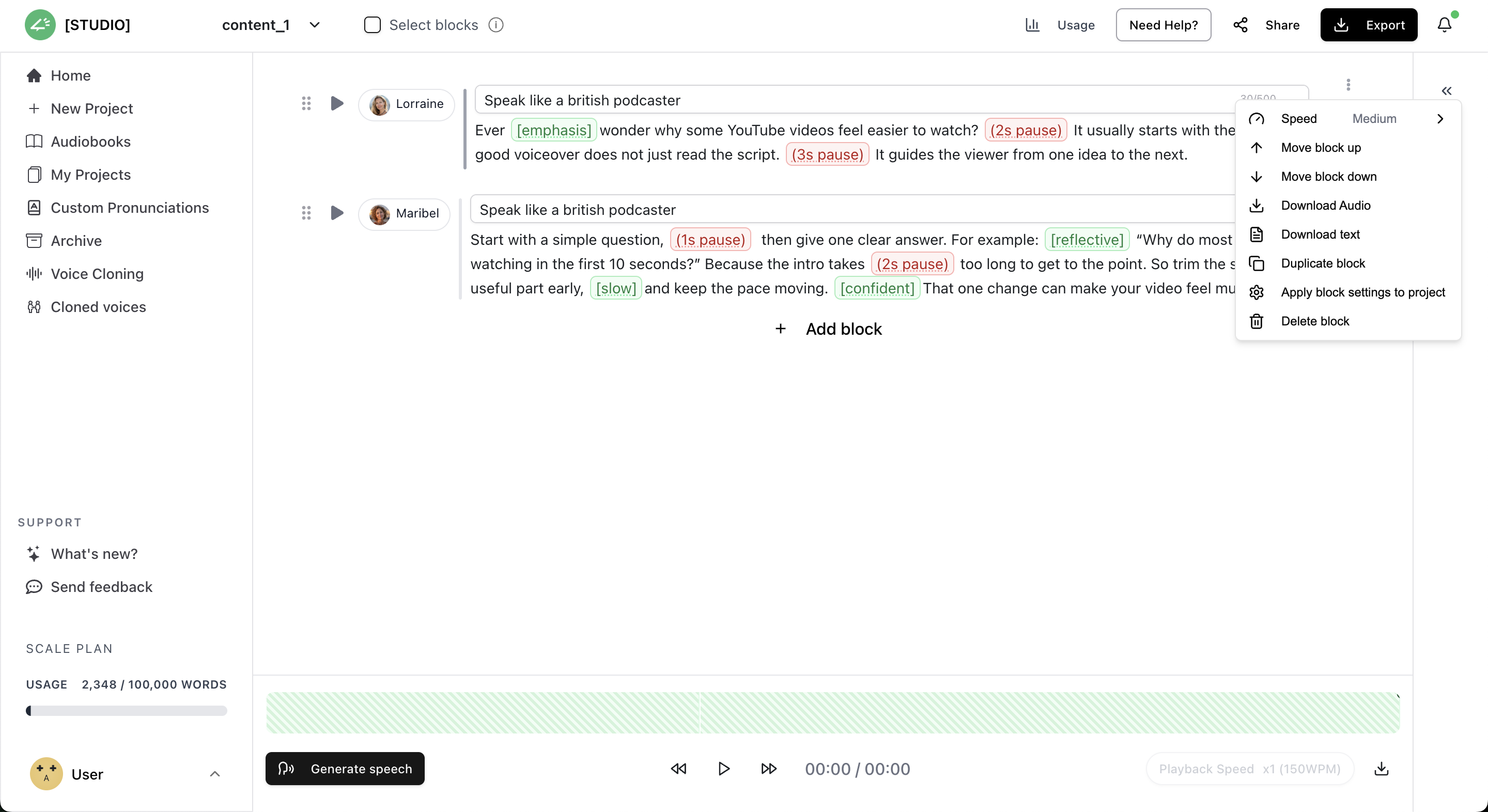This screenshot has width=1488, height=812.
Task: Click the (2s pause) tag in Maribel's block
Action: tap(912, 264)
